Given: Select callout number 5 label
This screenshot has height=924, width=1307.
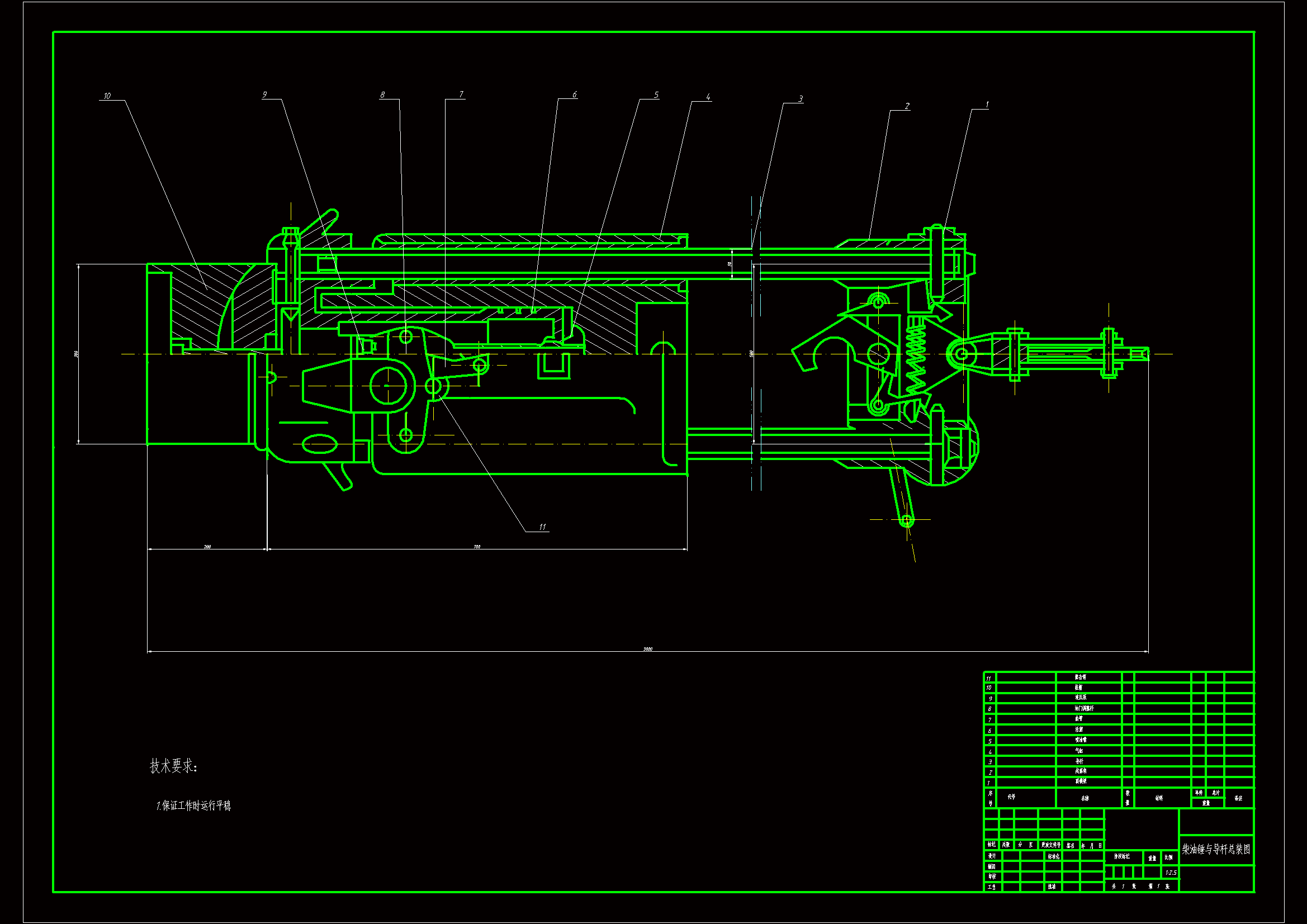Looking at the screenshot, I should (x=656, y=94).
